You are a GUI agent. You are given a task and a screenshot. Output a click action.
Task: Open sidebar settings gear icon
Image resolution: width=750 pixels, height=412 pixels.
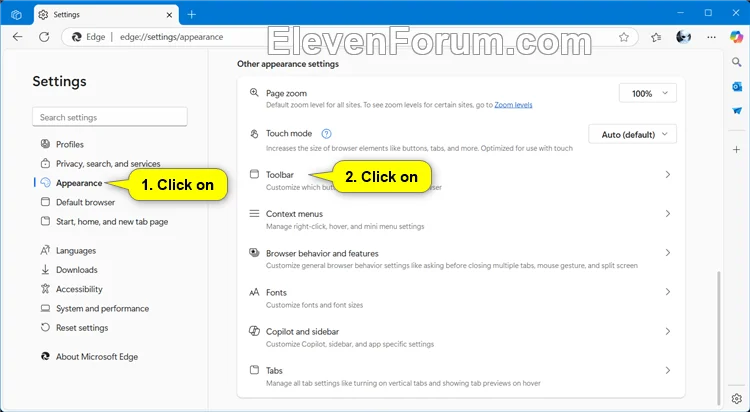(737, 399)
